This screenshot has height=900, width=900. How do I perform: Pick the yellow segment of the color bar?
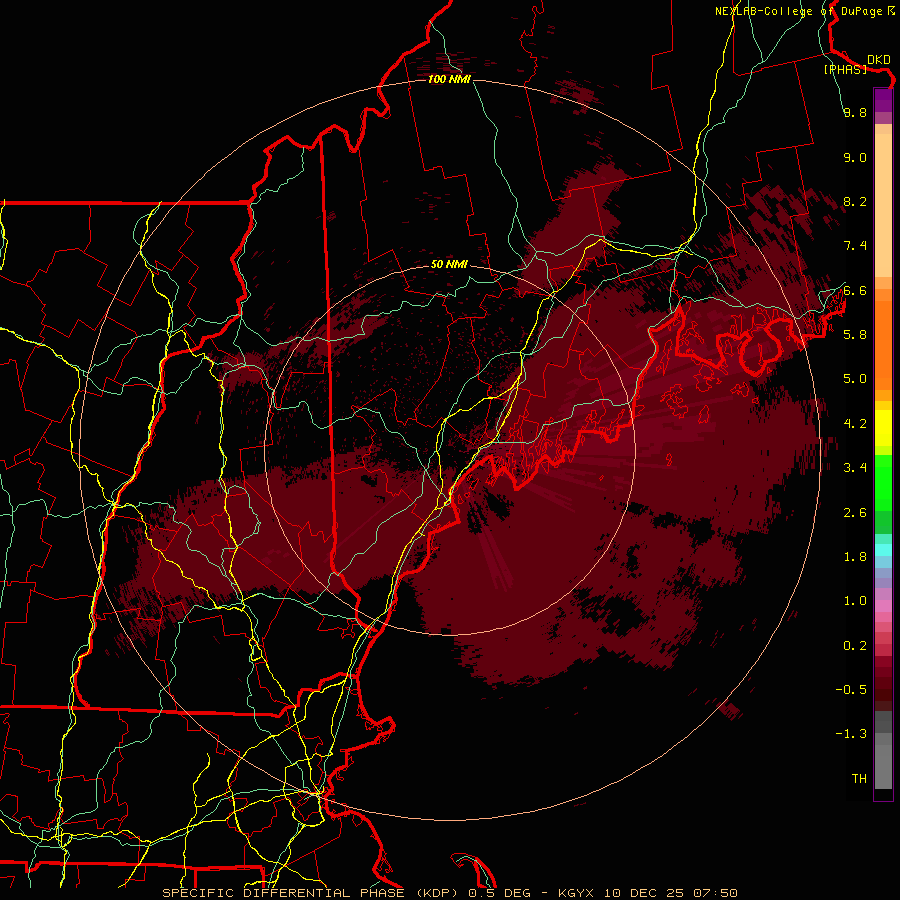pyautogui.click(x=883, y=428)
